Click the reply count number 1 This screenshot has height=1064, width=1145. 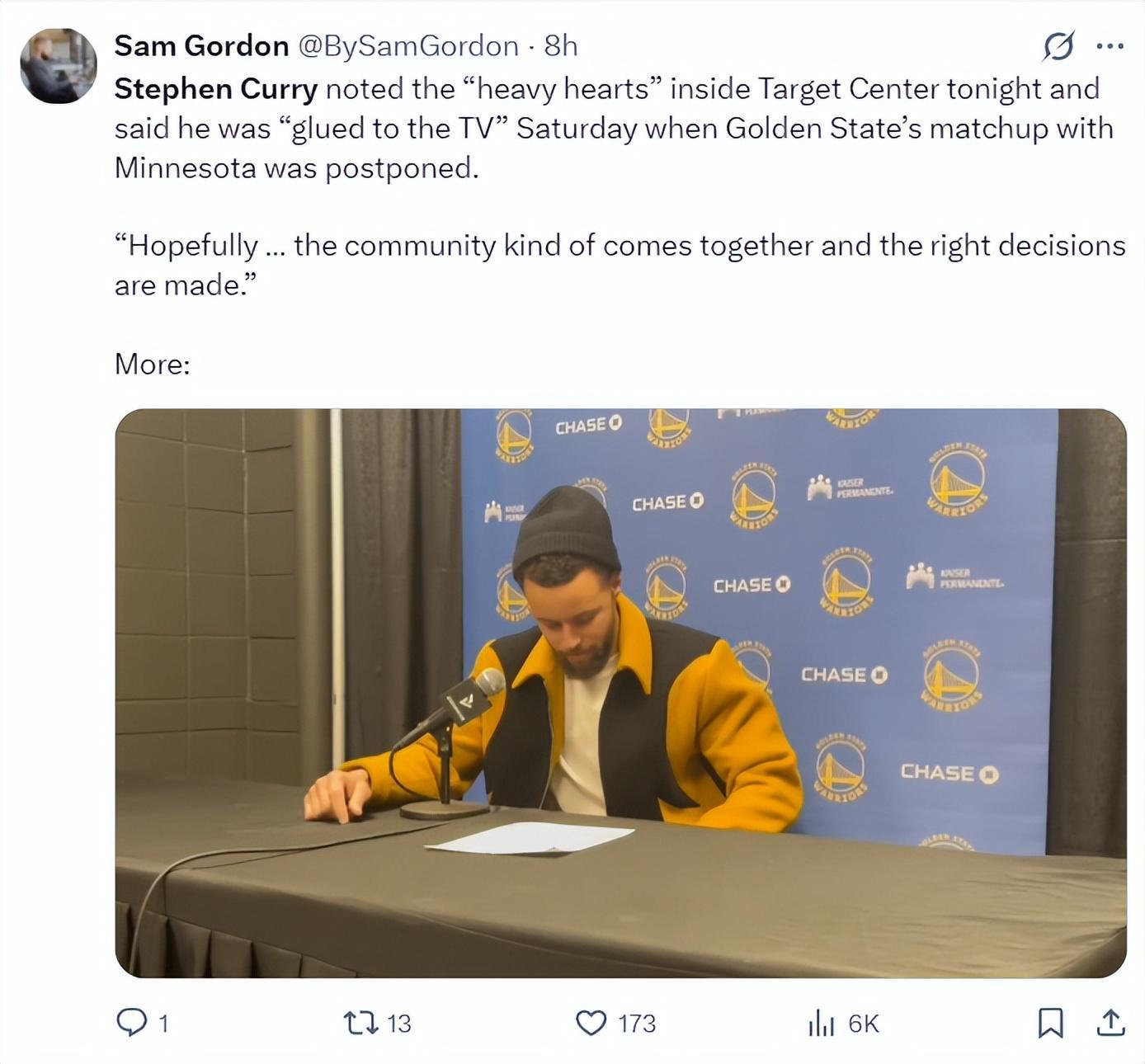pos(163,1024)
